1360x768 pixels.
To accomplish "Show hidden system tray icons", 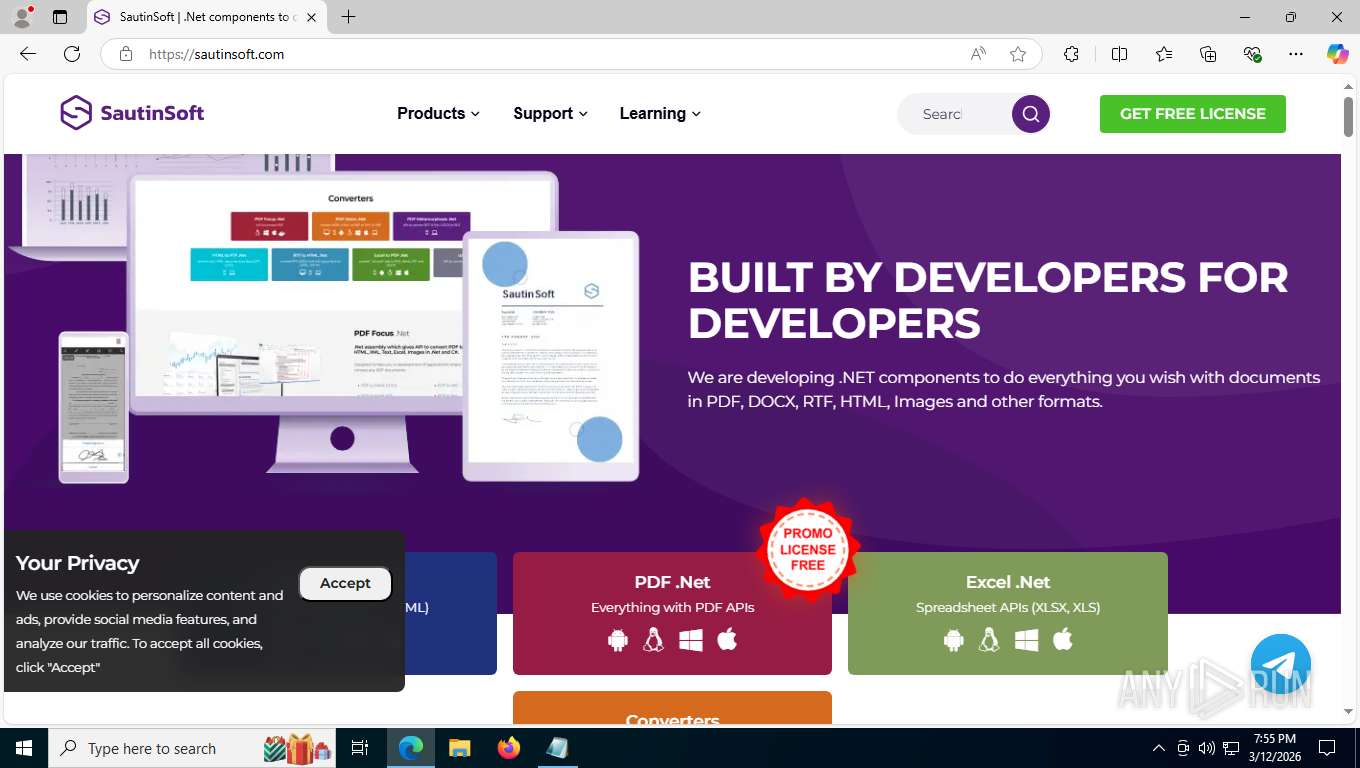I will point(1159,748).
